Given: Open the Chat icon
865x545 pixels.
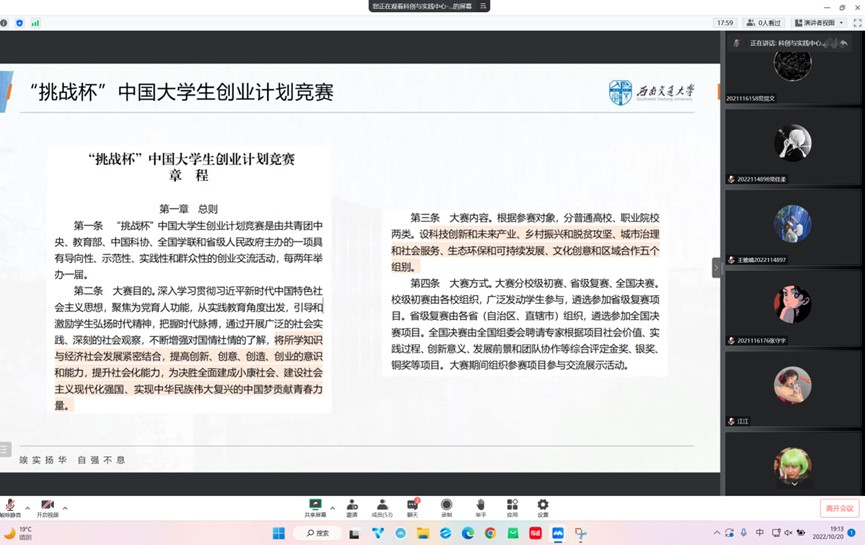Looking at the screenshot, I should (x=412, y=507).
